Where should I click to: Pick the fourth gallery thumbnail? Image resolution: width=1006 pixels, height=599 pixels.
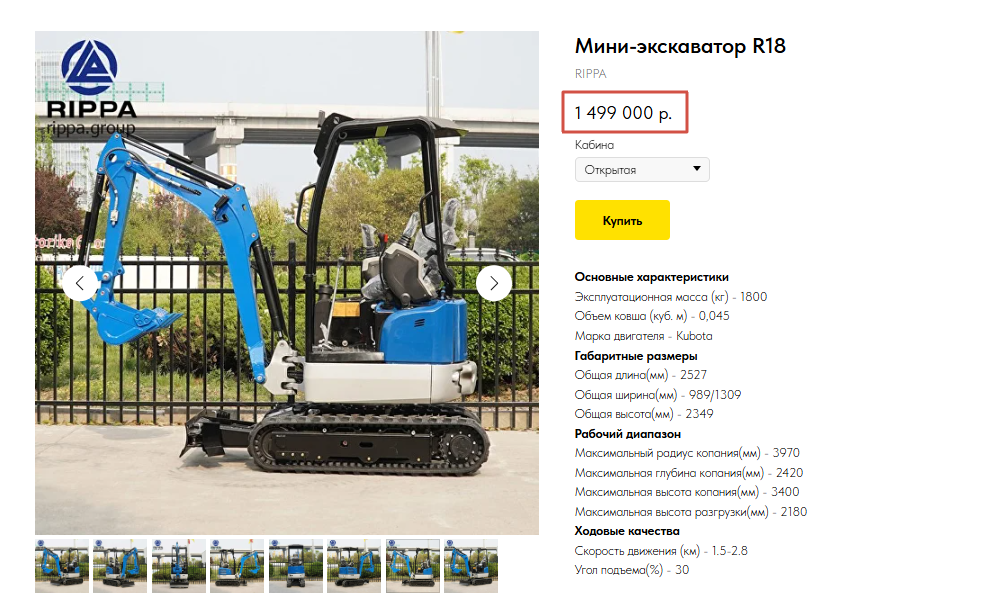point(237,566)
